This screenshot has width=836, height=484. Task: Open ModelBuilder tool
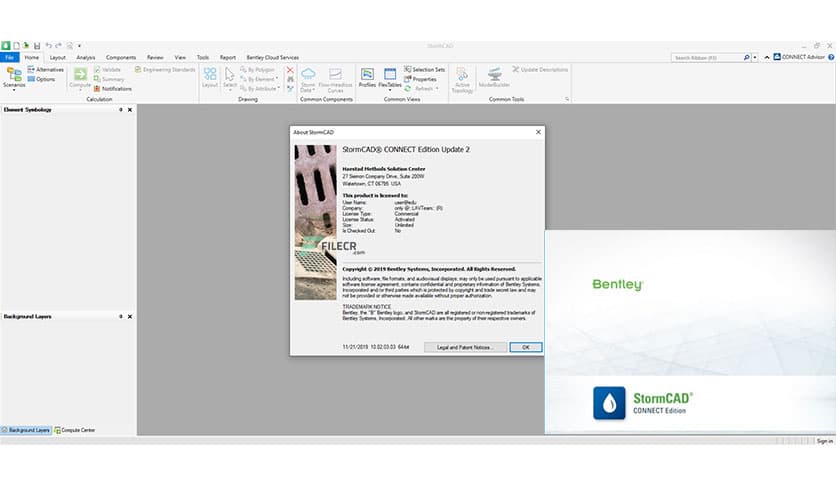pyautogui.click(x=494, y=78)
